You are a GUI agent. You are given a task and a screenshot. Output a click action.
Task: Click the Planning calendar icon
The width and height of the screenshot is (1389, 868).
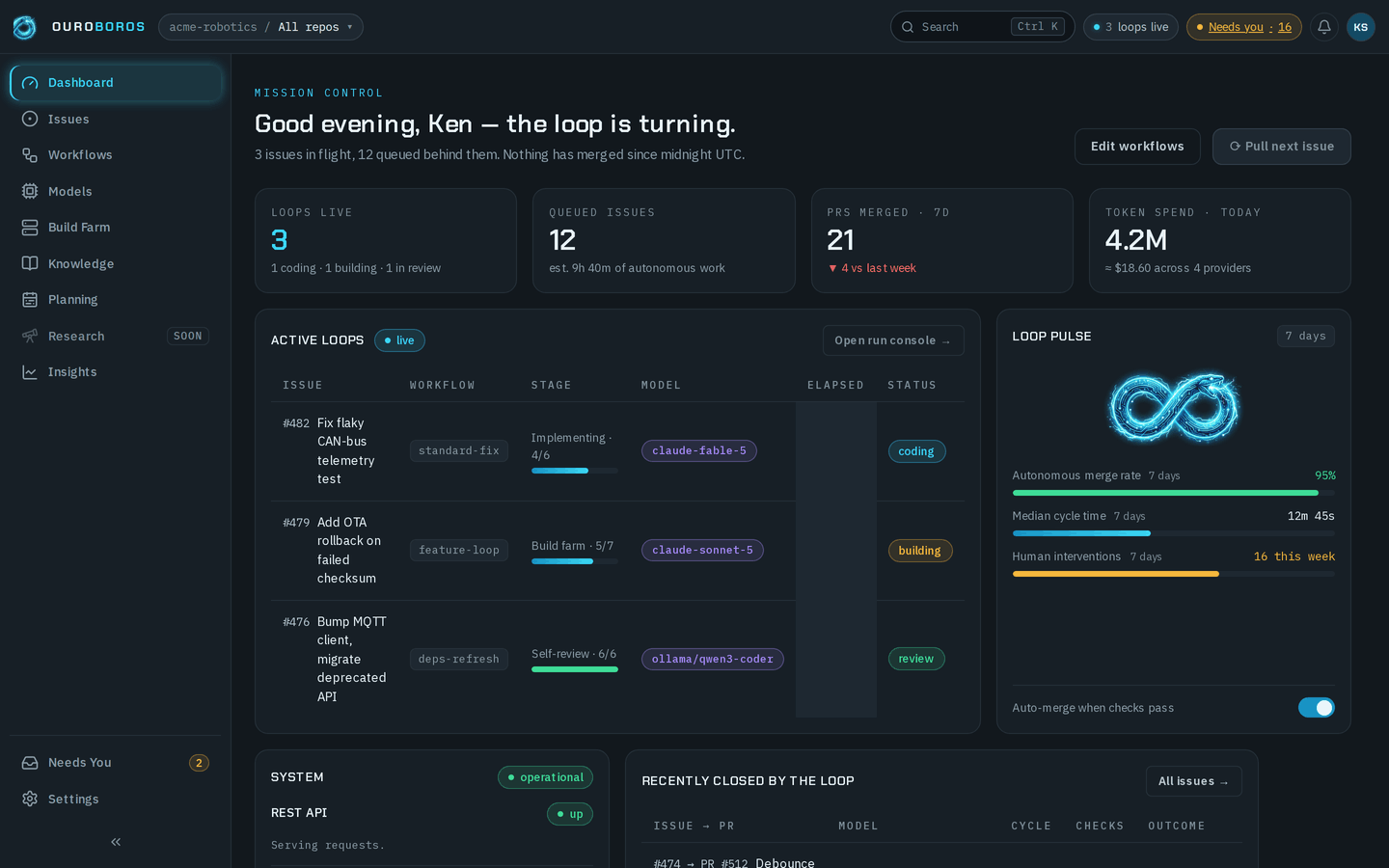coord(30,300)
